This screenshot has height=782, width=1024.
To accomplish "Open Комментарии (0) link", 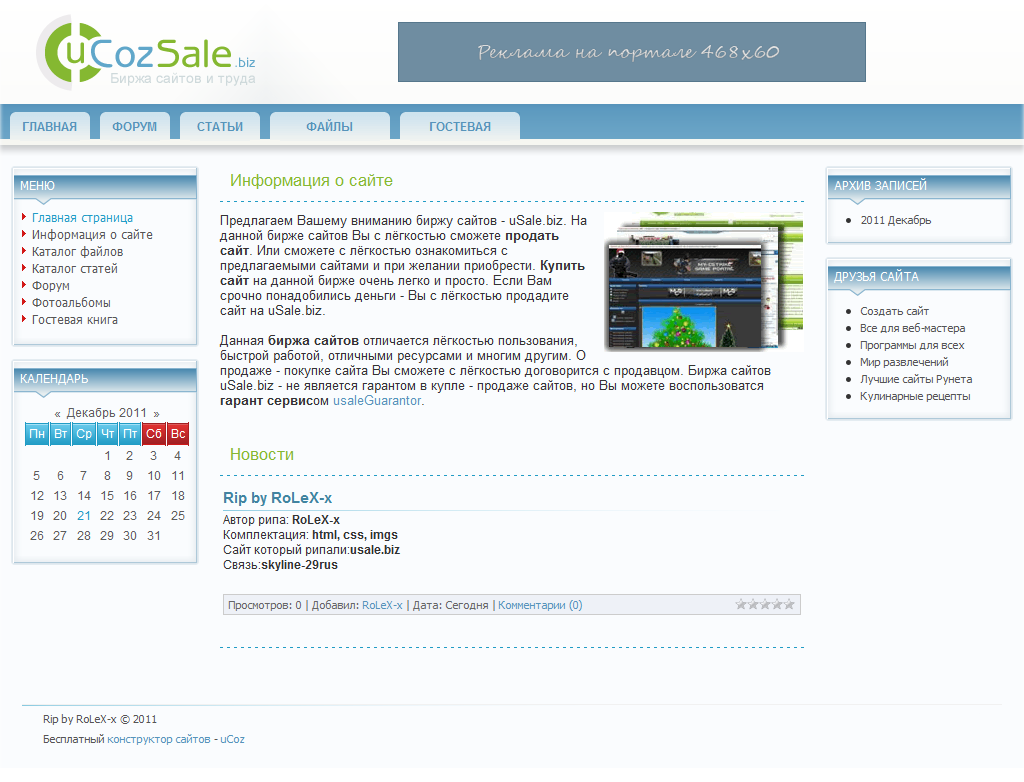I will click(540, 605).
